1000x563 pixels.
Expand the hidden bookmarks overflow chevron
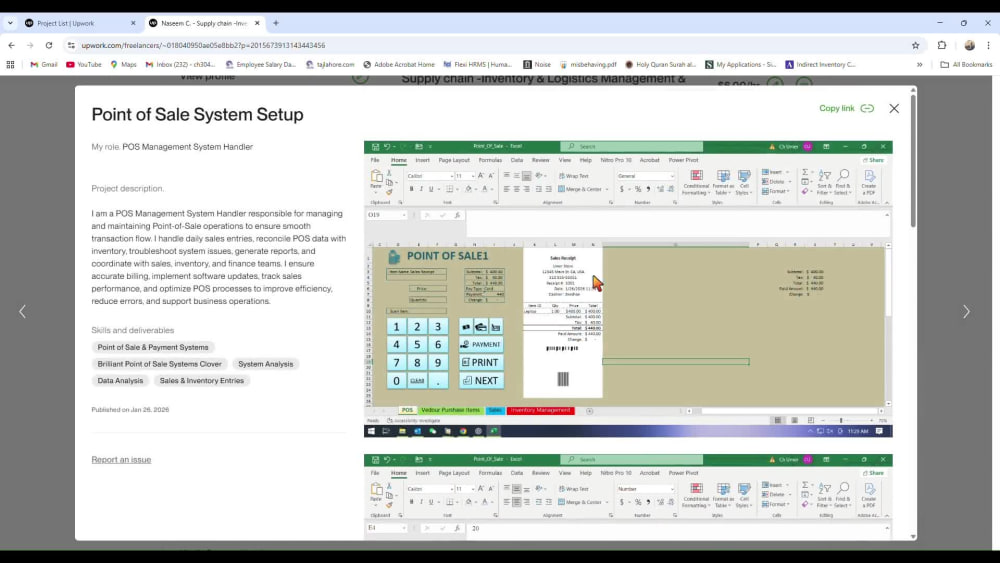[x=920, y=64]
